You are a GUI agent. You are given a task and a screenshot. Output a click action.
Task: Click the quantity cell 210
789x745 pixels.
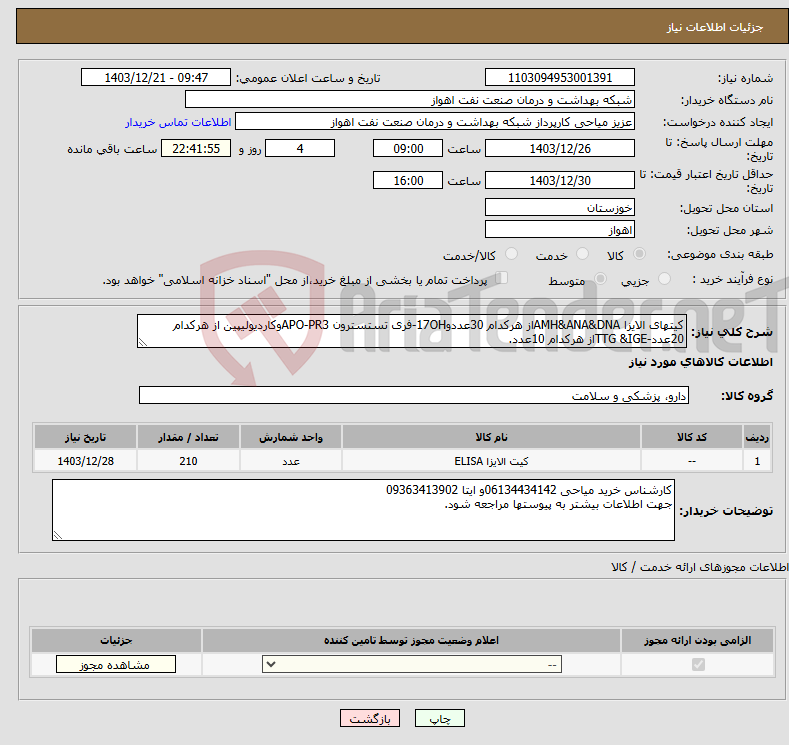point(188,461)
